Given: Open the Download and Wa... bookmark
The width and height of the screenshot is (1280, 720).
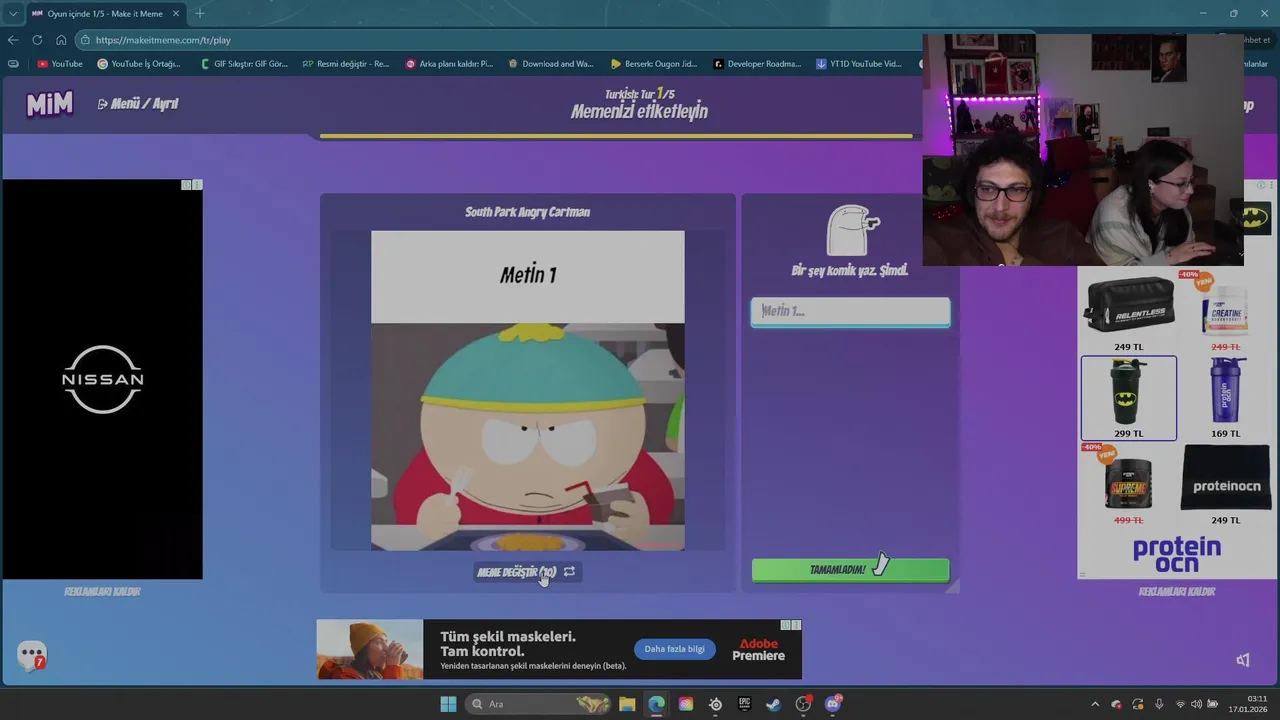Looking at the screenshot, I should pos(551,64).
